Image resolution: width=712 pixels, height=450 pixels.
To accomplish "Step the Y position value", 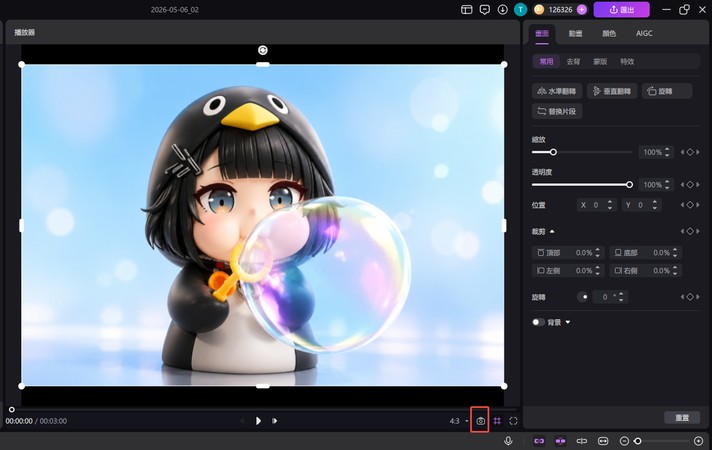I will point(655,205).
